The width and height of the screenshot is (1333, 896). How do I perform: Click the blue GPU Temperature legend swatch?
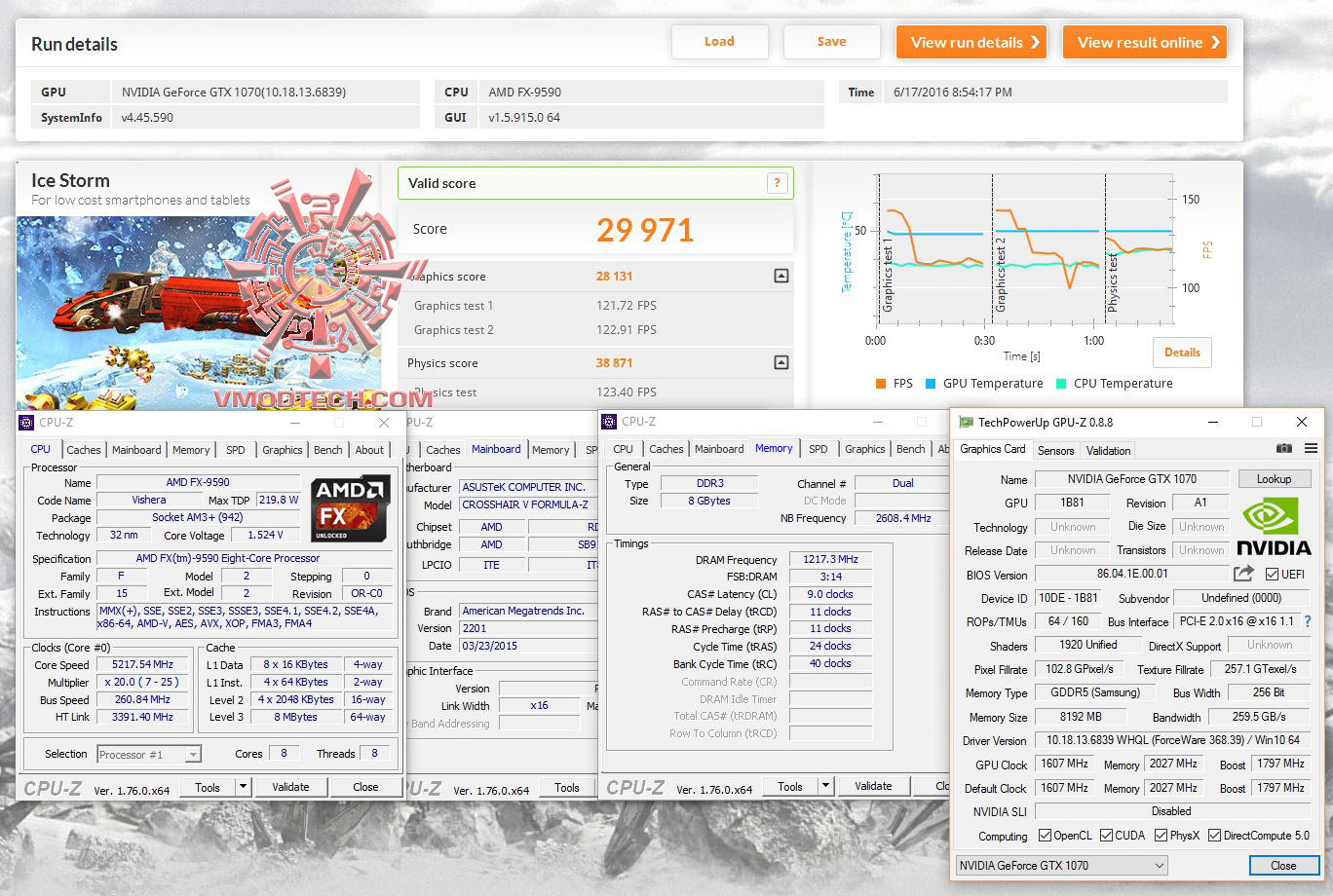click(x=931, y=384)
